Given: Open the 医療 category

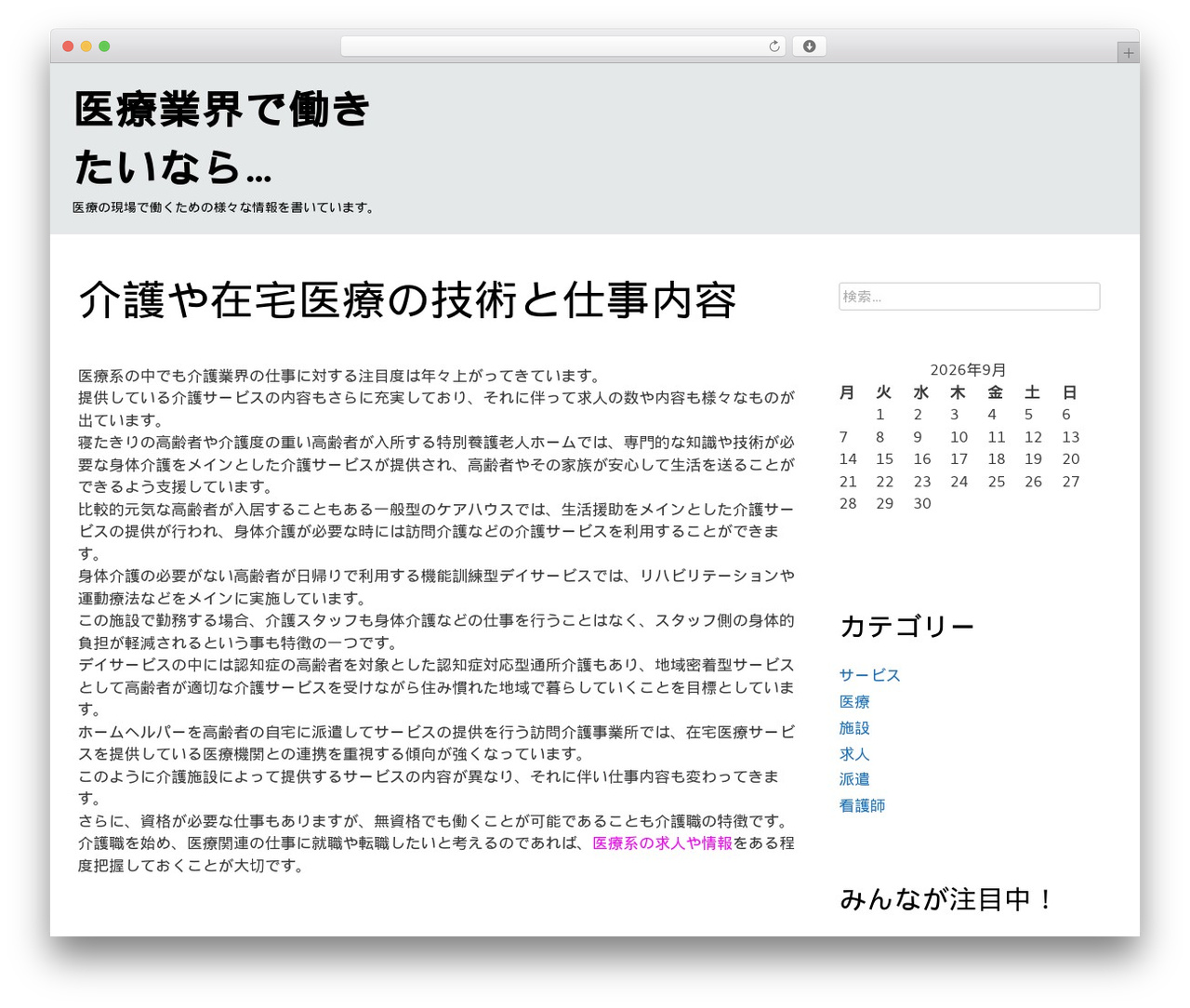Looking at the screenshot, I should pos(854,702).
